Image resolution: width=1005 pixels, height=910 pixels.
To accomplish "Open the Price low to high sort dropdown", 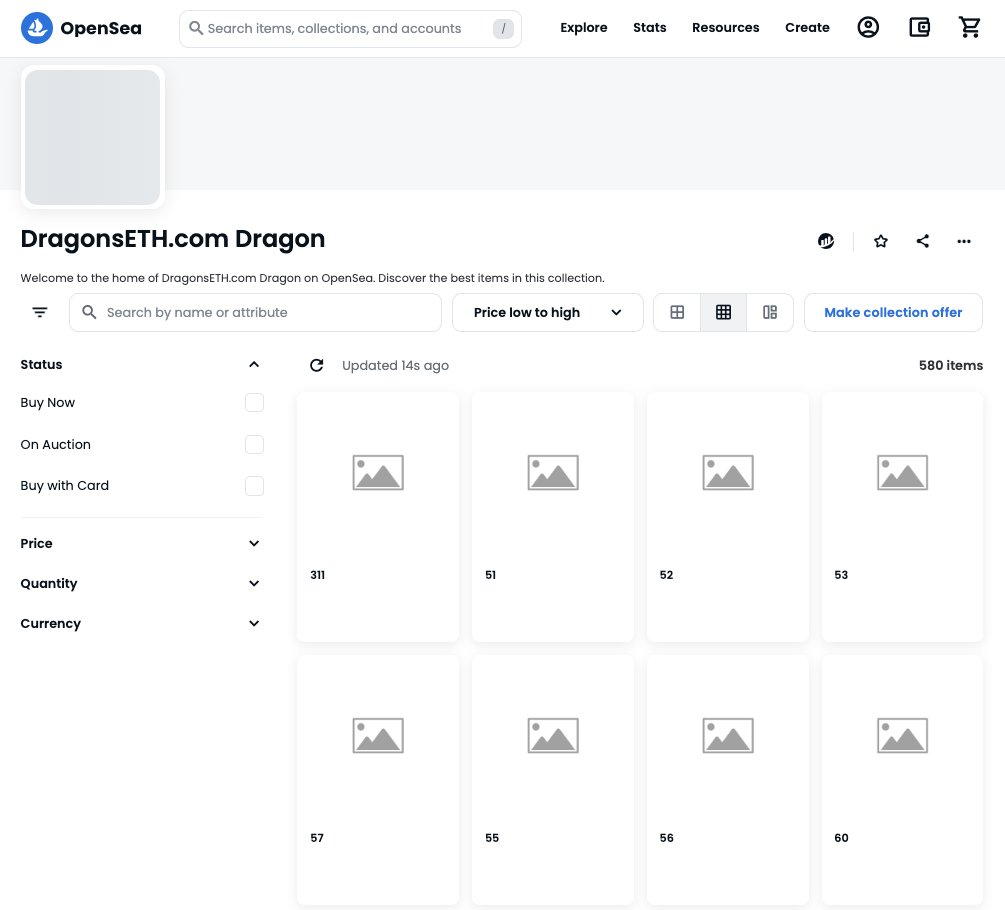I will click(x=547, y=312).
